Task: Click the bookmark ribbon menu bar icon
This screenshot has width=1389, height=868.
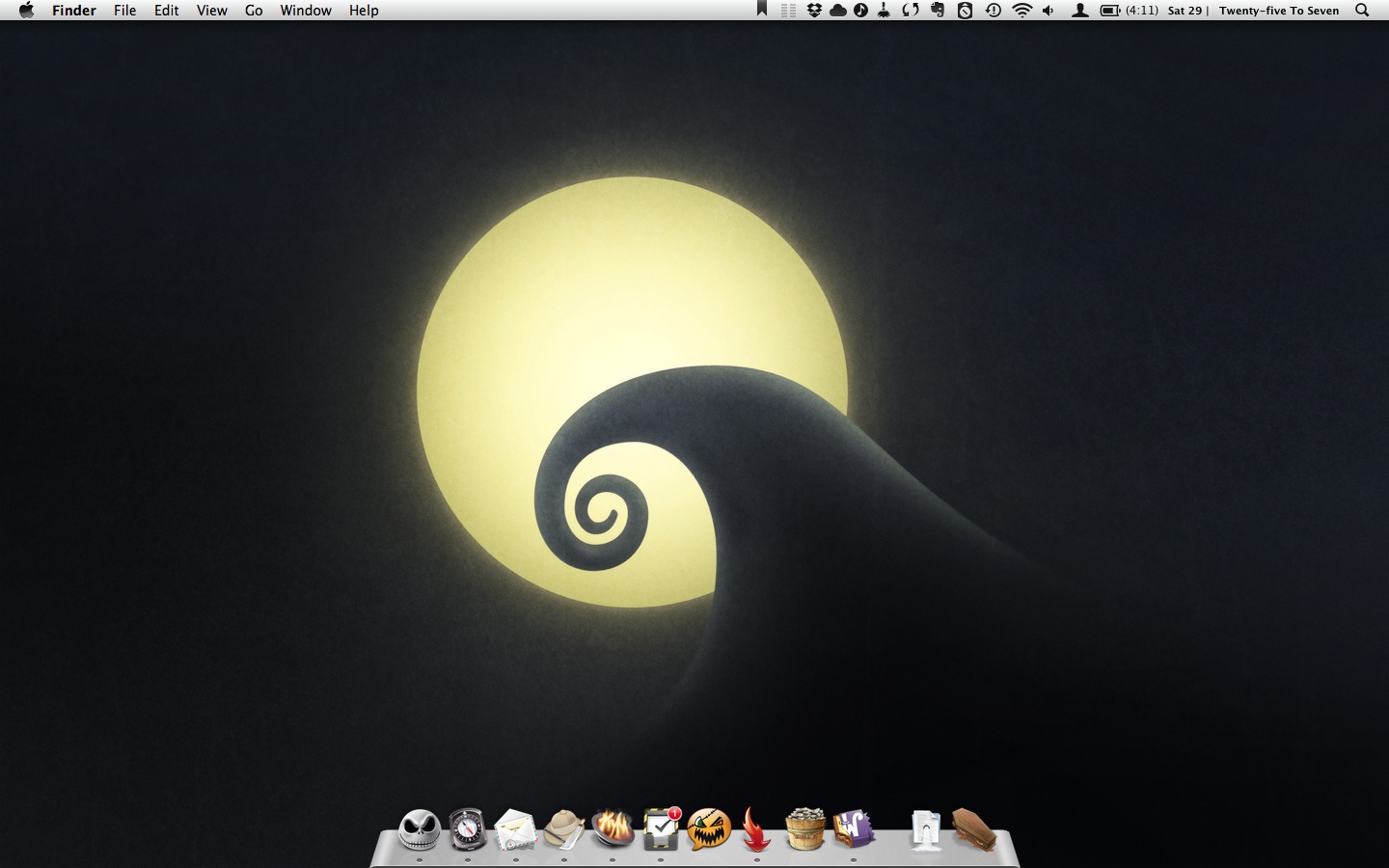Action: tap(762, 10)
